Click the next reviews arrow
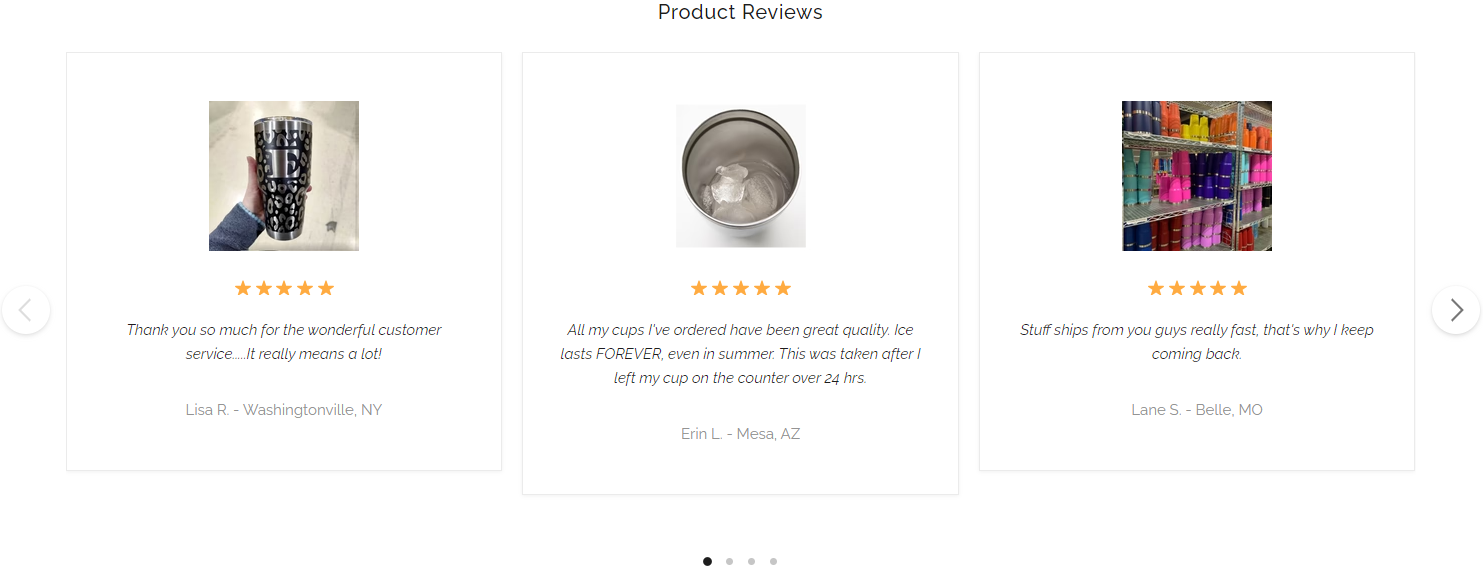Image resolution: width=1483 pixels, height=569 pixels. (x=1456, y=310)
